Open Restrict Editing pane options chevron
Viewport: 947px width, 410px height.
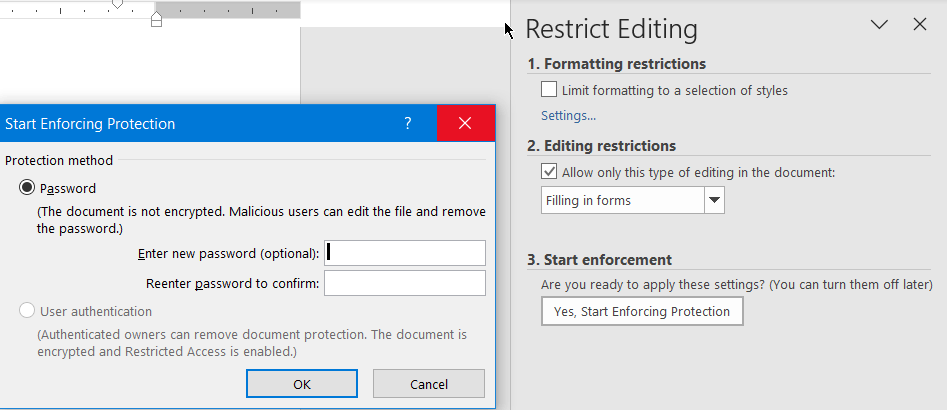[879, 25]
